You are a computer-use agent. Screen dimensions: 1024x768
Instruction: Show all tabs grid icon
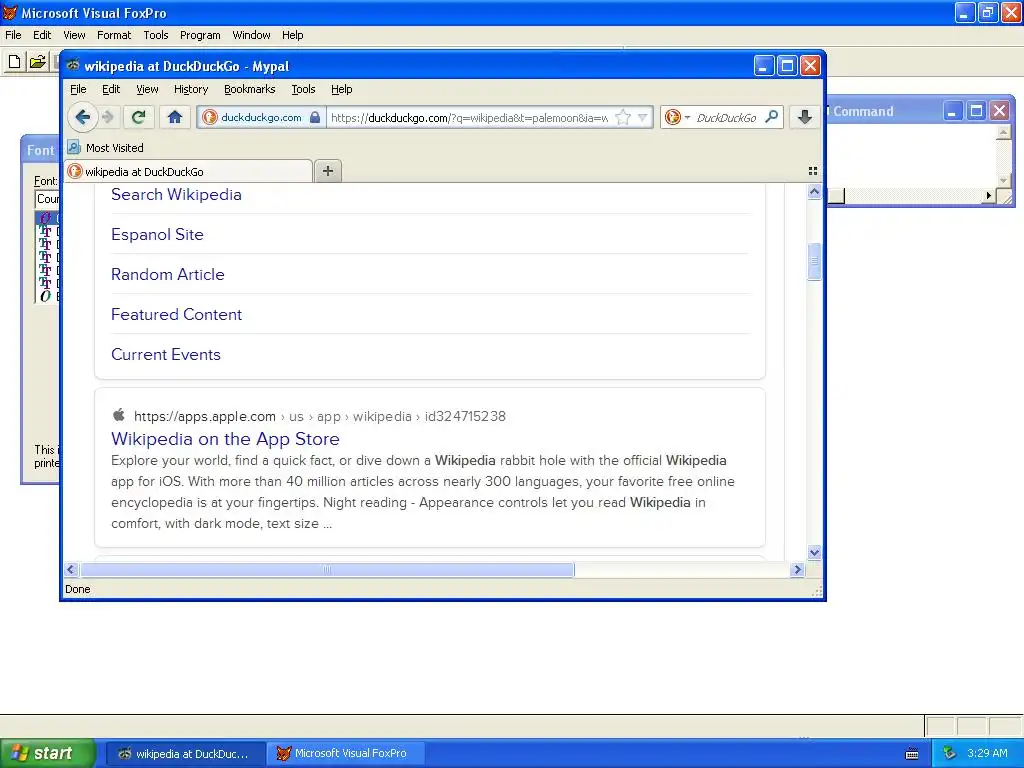point(812,171)
